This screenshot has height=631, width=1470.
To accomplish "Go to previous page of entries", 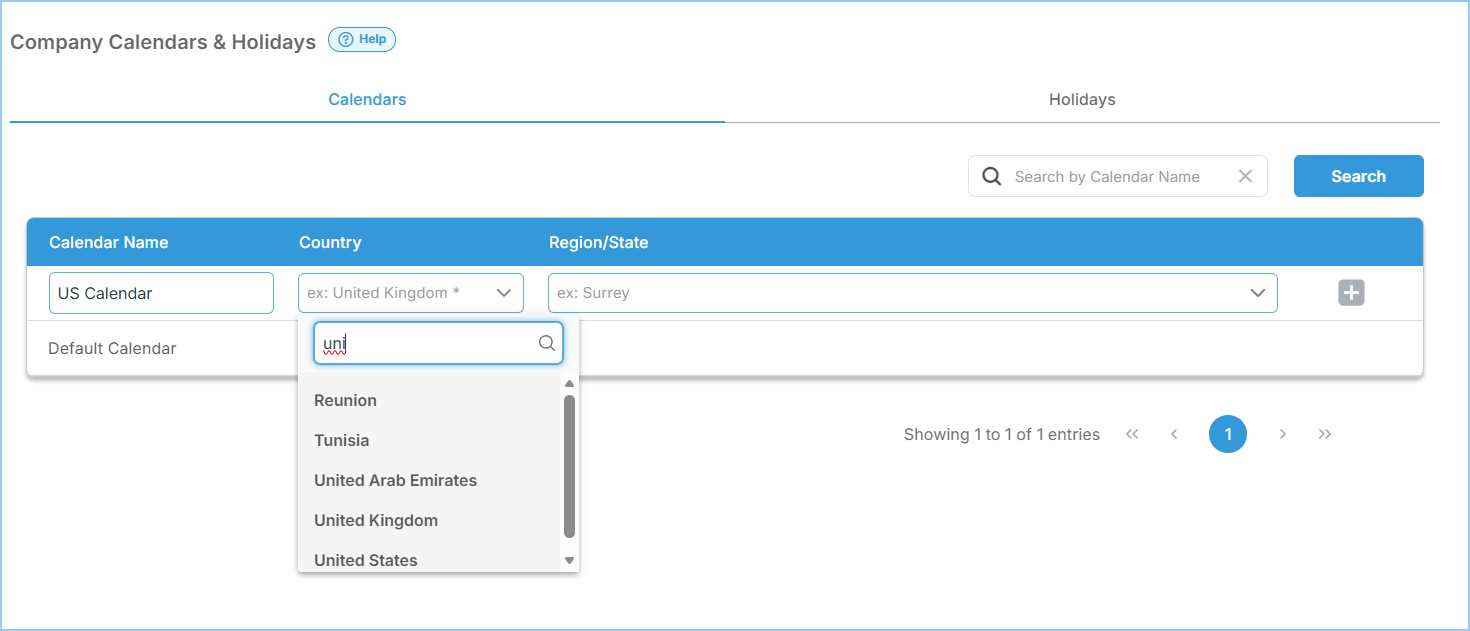I will point(1174,434).
